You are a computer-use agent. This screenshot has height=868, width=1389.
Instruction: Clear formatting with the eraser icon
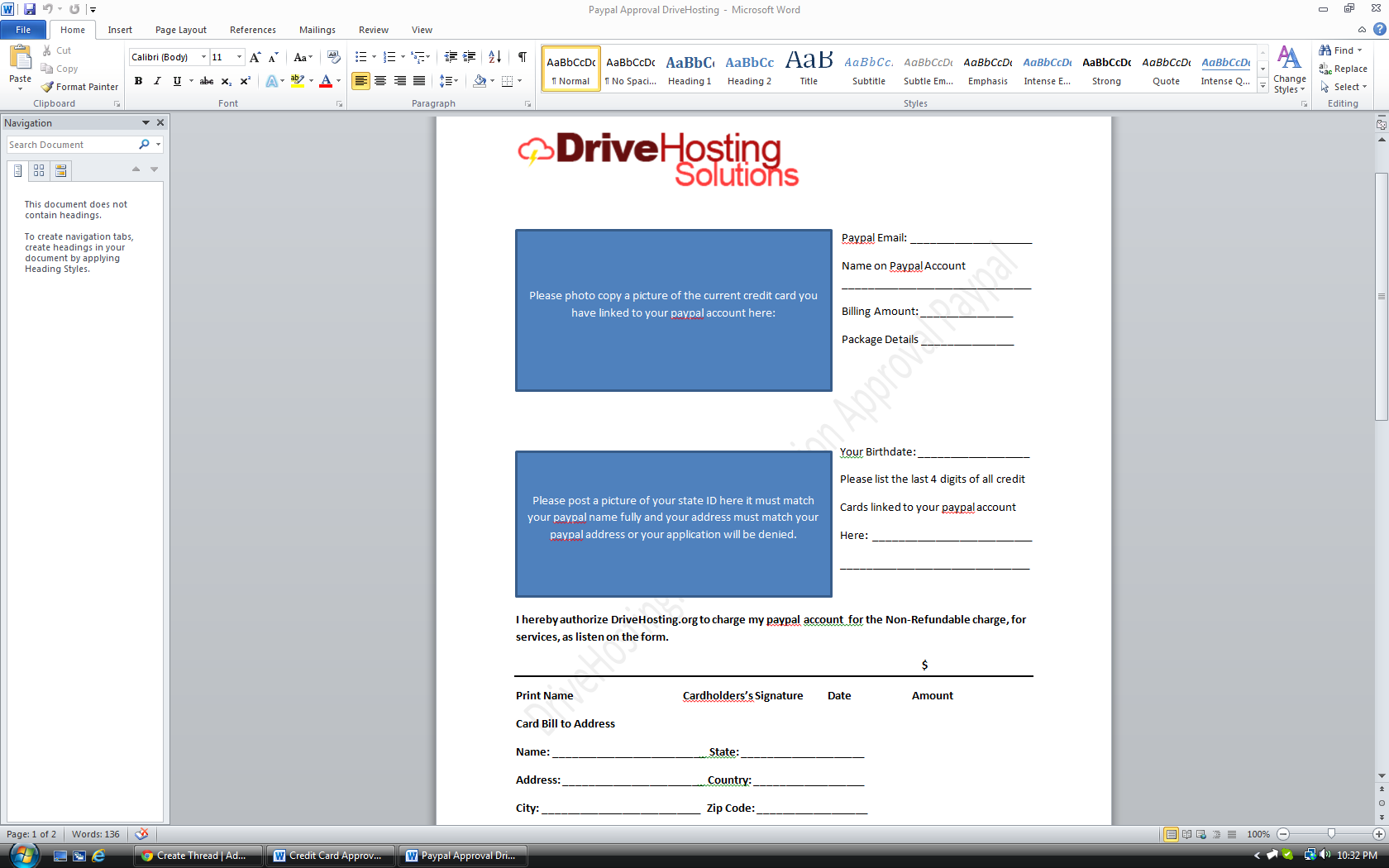point(334,57)
